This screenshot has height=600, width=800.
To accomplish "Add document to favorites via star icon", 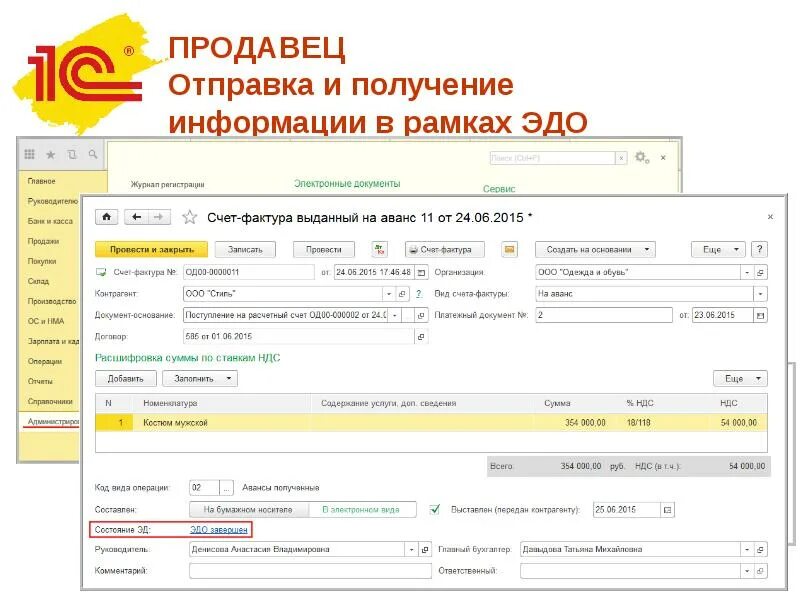I will tap(190, 216).
